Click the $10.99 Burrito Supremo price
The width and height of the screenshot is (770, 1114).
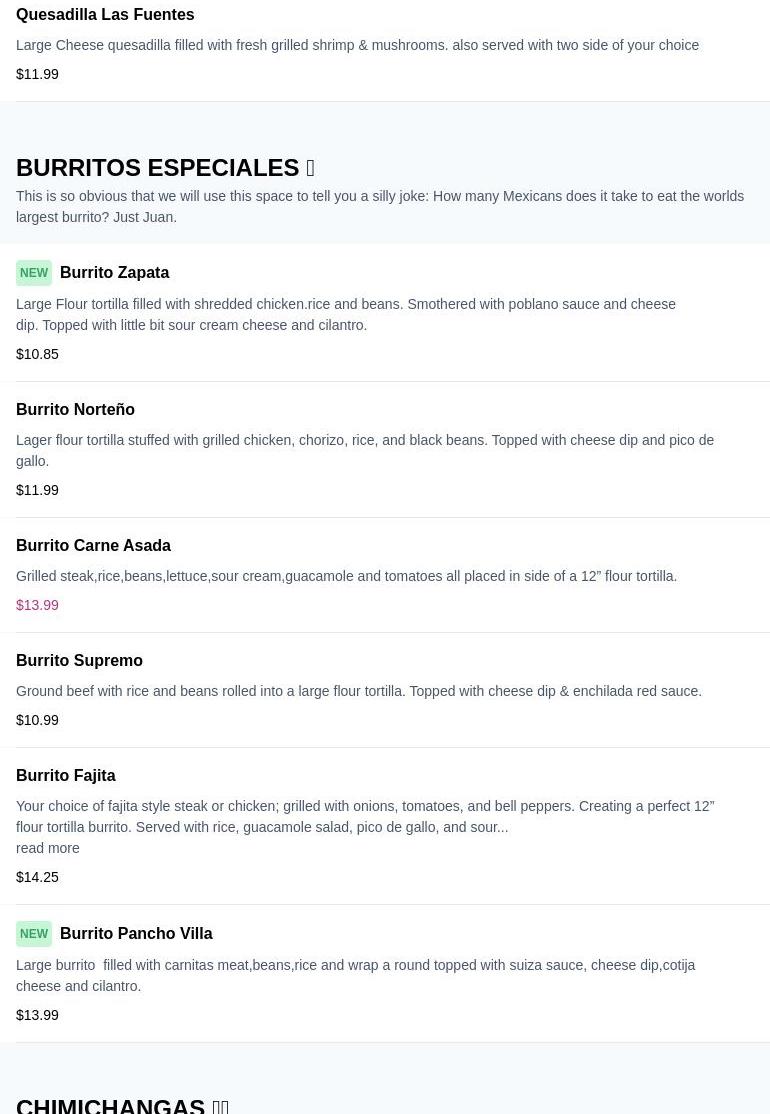(37, 720)
